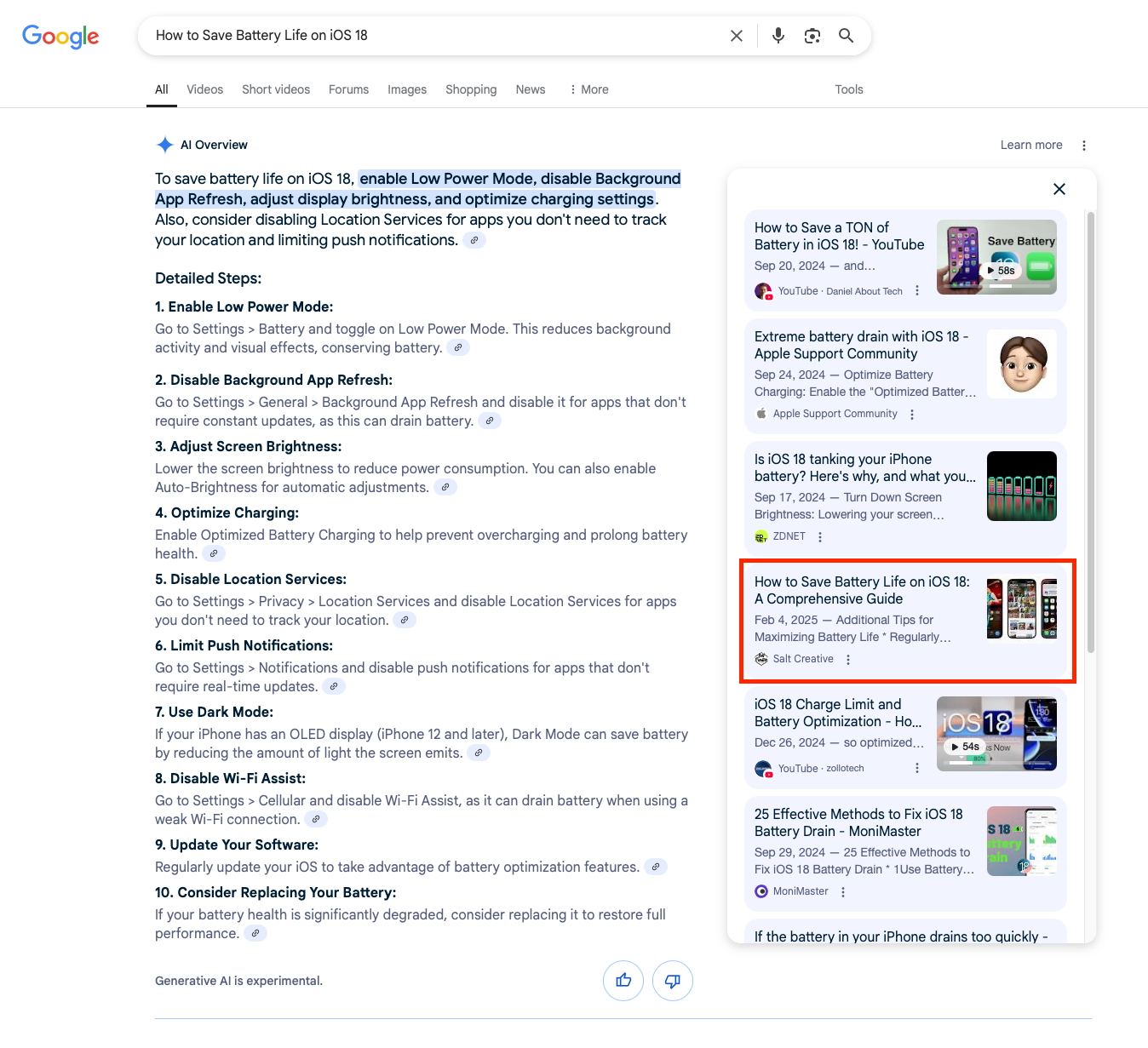Open the Tools search options

tap(849, 89)
